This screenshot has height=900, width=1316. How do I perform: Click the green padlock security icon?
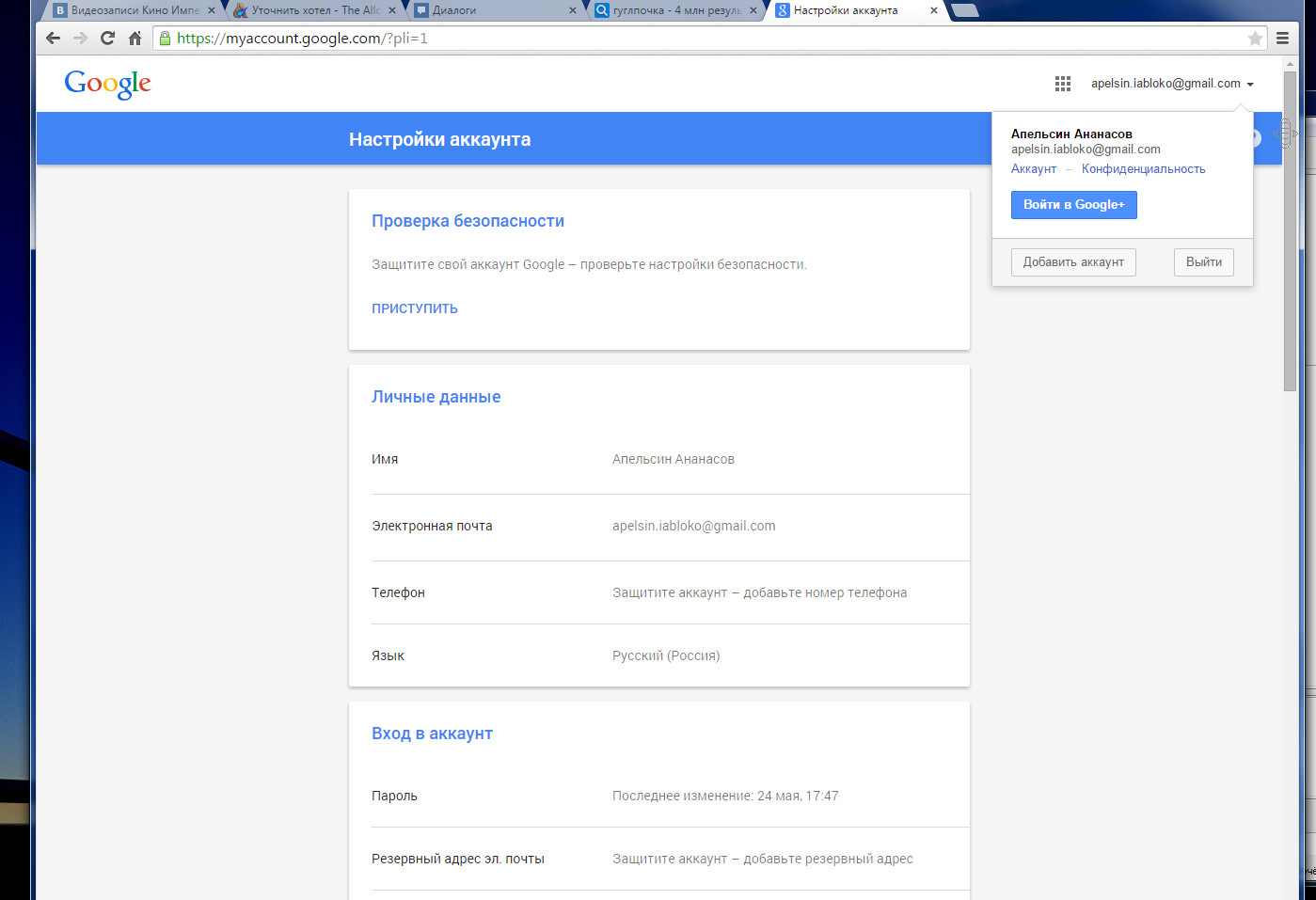coord(166,39)
